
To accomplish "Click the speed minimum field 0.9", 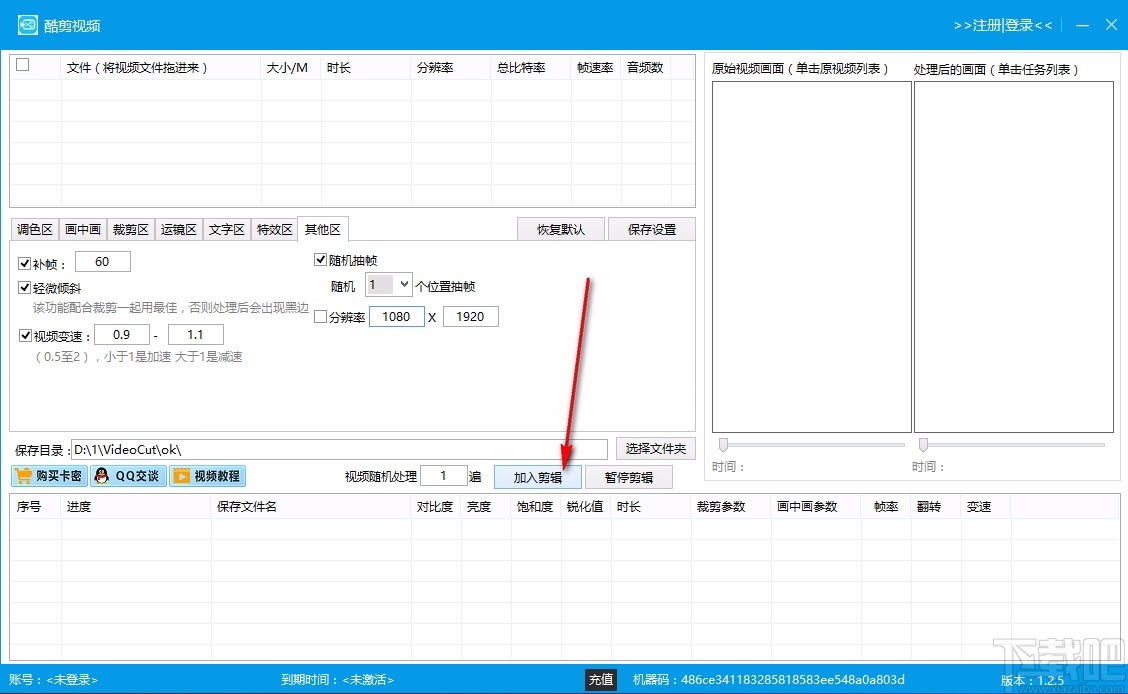I will pyautogui.click(x=122, y=334).
